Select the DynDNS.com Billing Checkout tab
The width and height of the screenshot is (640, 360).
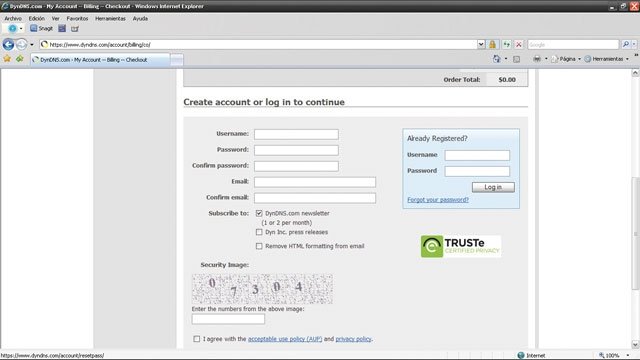tap(100, 60)
